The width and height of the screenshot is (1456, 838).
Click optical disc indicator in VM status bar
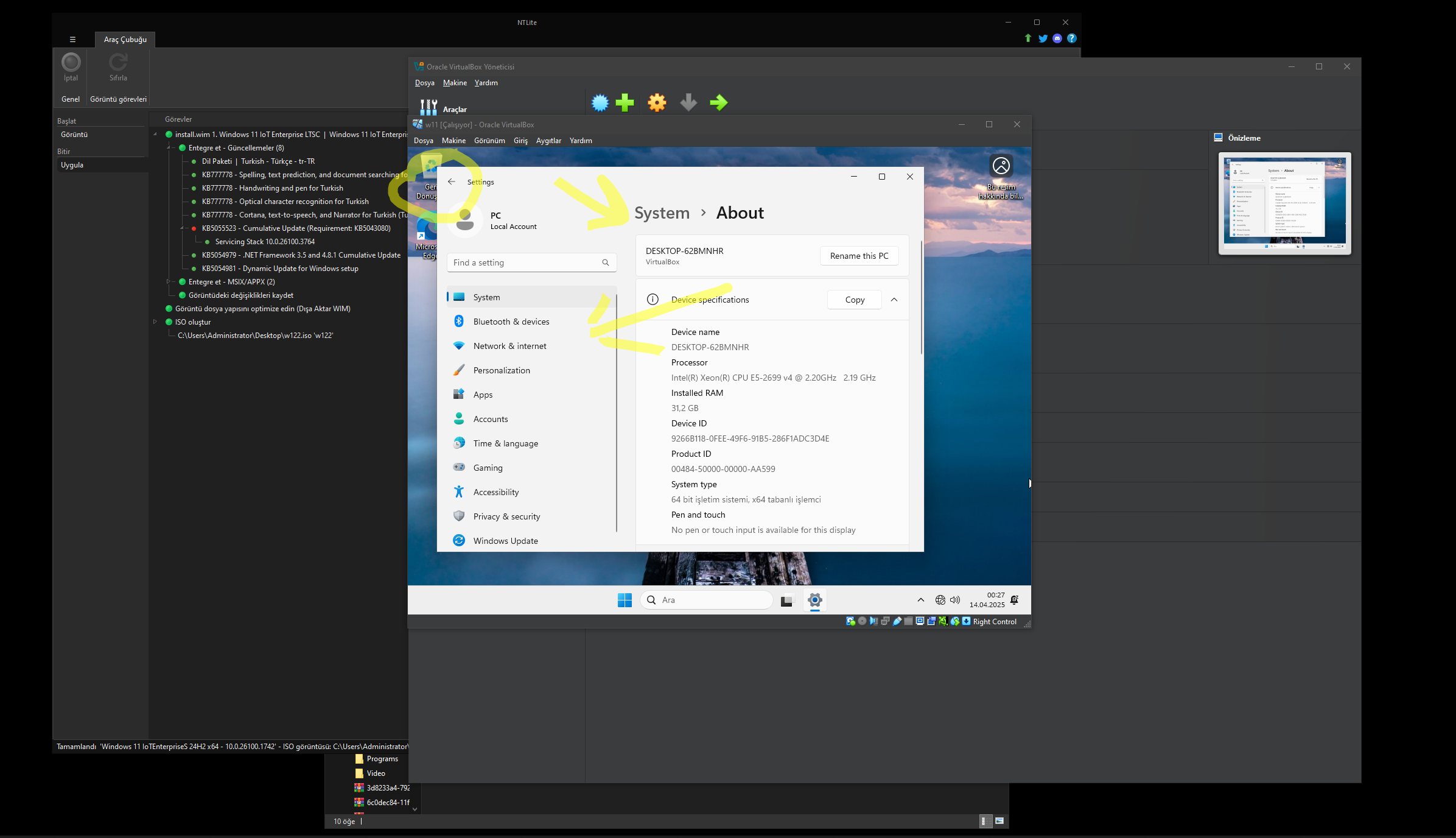point(862,621)
